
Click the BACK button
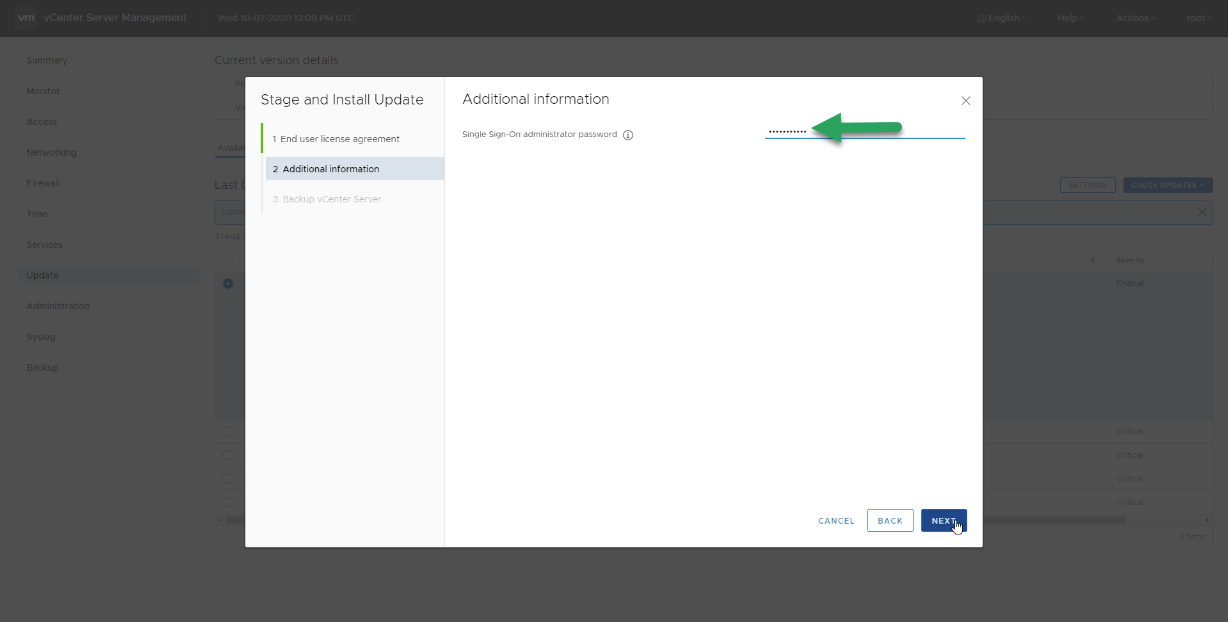tap(890, 521)
